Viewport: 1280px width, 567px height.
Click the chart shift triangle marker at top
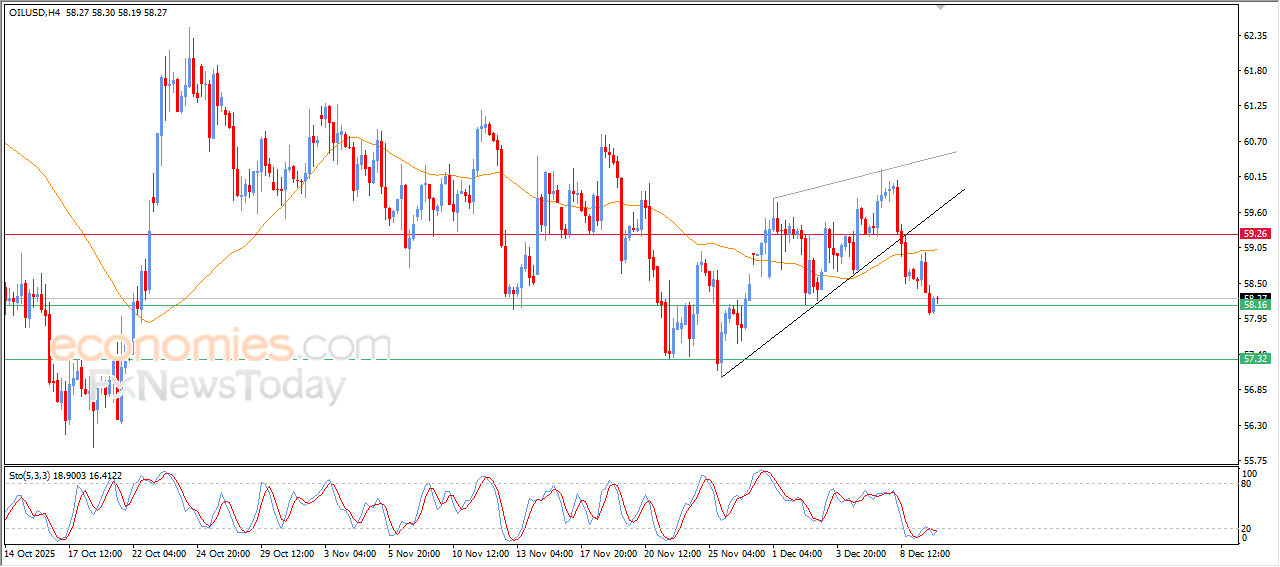coord(939,7)
